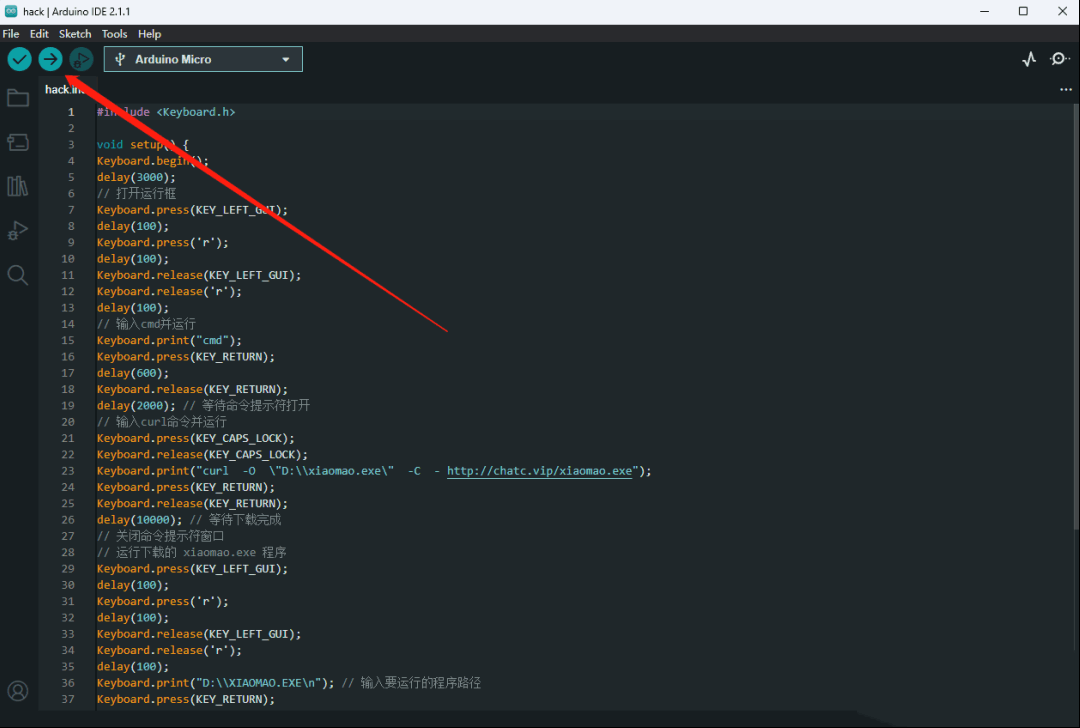1080x728 pixels.
Task: Maximize the Arduino IDE window
Action: tap(1023, 11)
